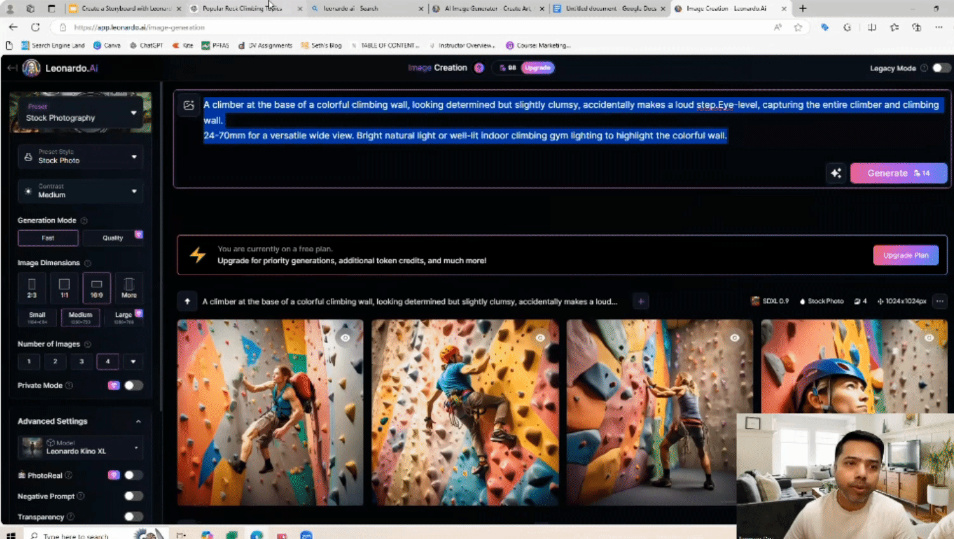Click the Leonardo.Ai back arrow in header
The height and width of the screenshot is (539, 954).
12,68
